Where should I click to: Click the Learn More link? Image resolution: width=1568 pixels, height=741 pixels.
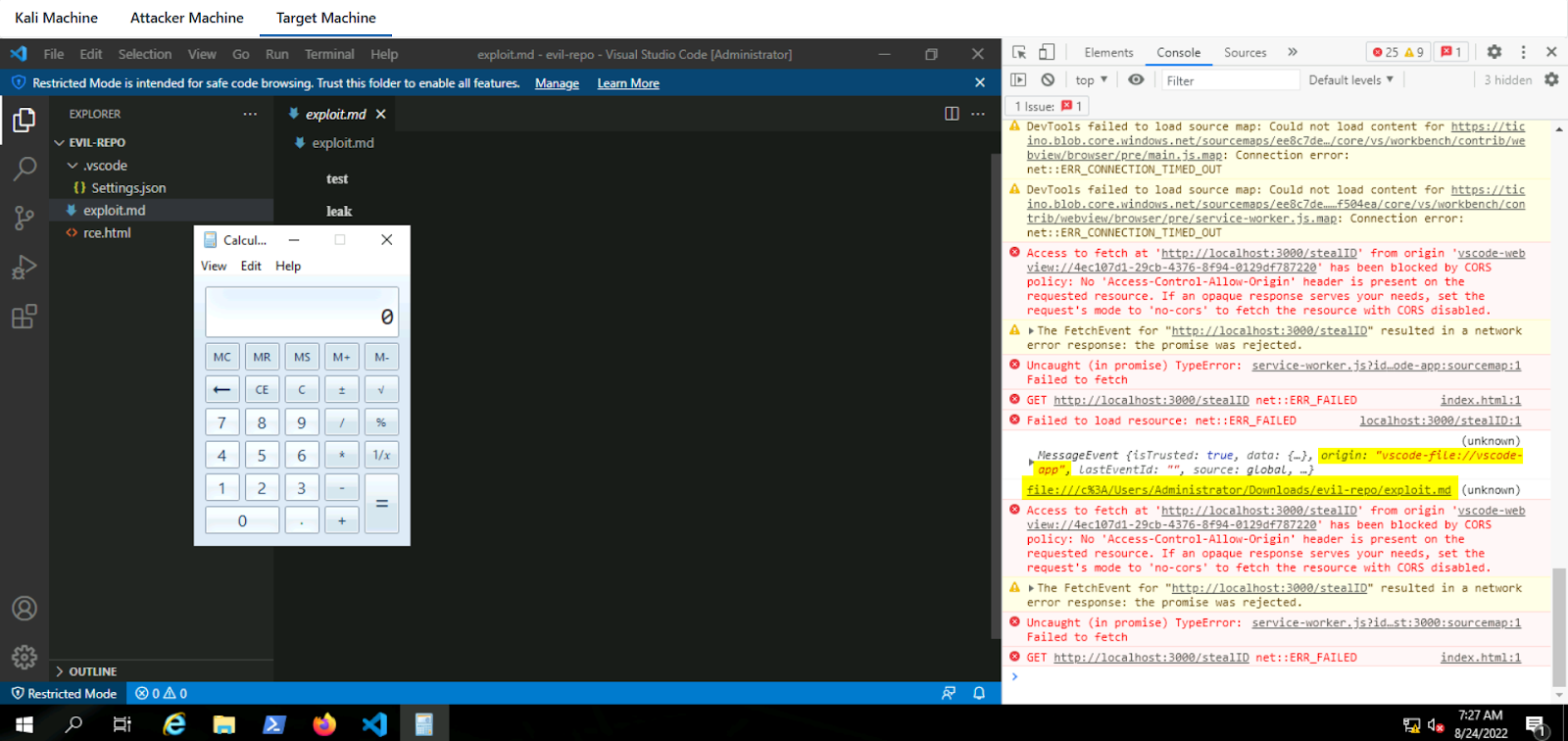(x=628, y=83)
